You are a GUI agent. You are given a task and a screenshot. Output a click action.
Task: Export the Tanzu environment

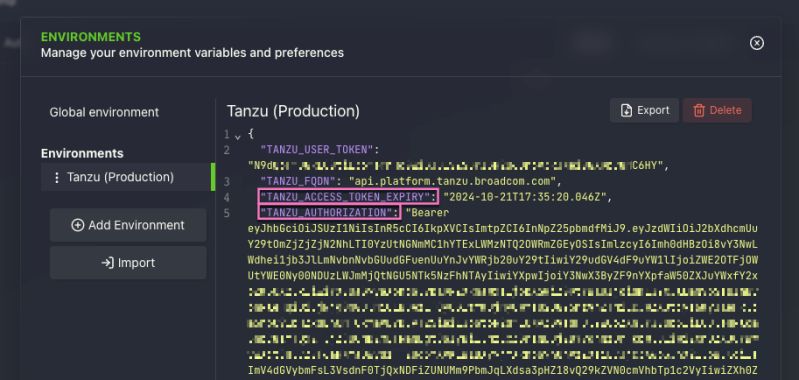click(x=645, y=111)
